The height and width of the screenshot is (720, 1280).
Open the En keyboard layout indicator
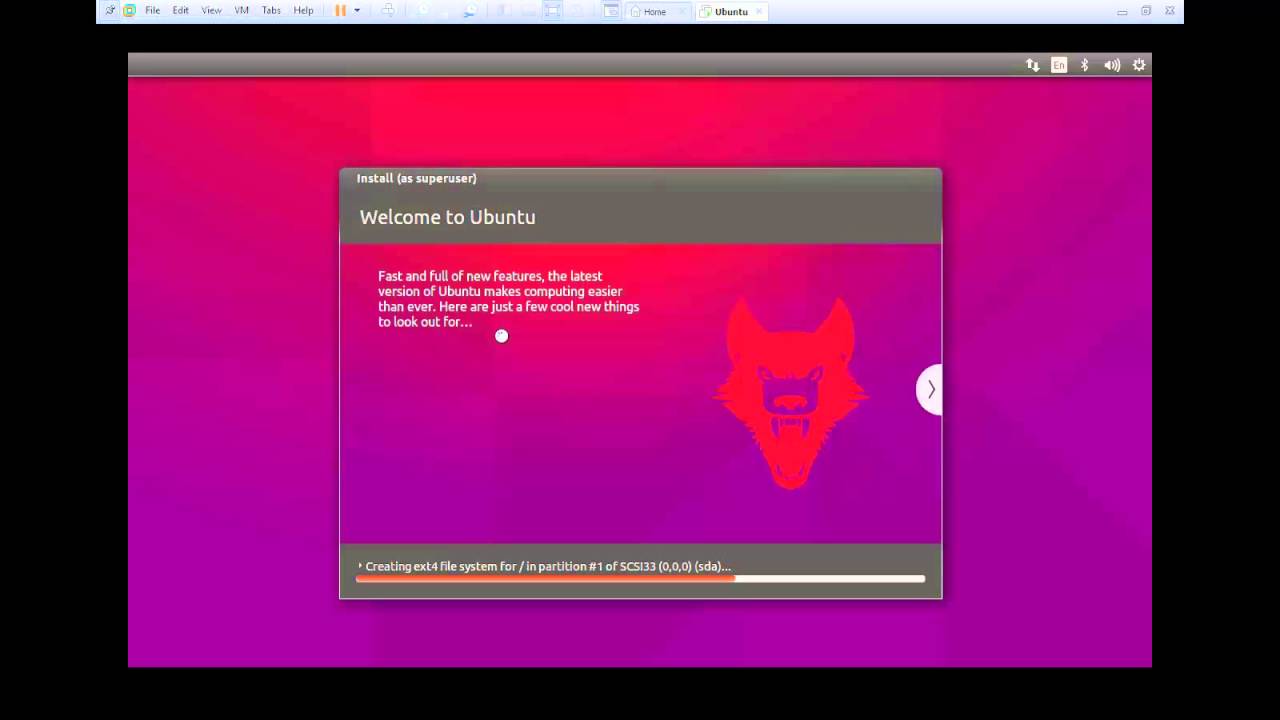1059,65
